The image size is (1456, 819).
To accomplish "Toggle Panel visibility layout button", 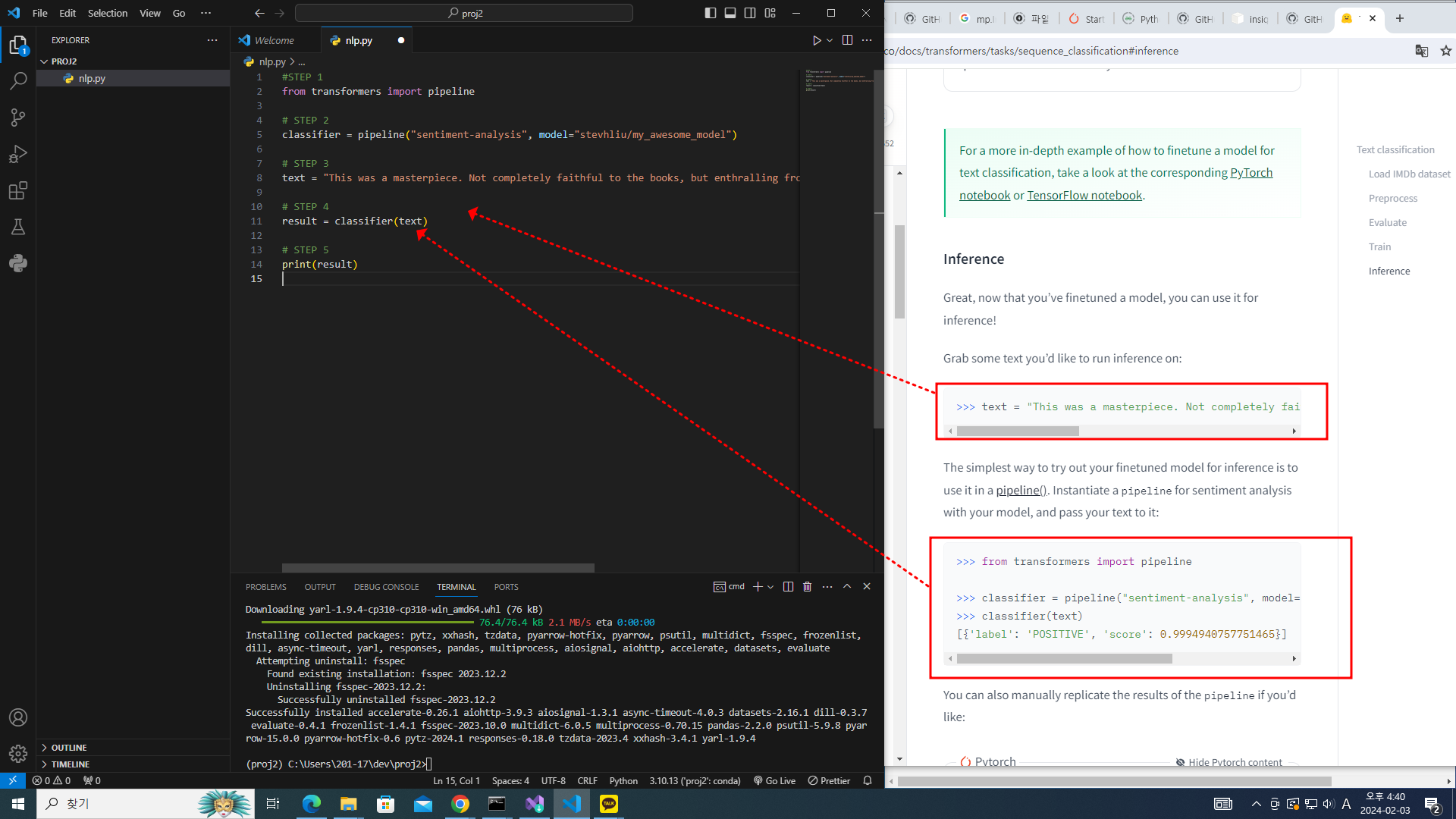I will coord(730,13).
